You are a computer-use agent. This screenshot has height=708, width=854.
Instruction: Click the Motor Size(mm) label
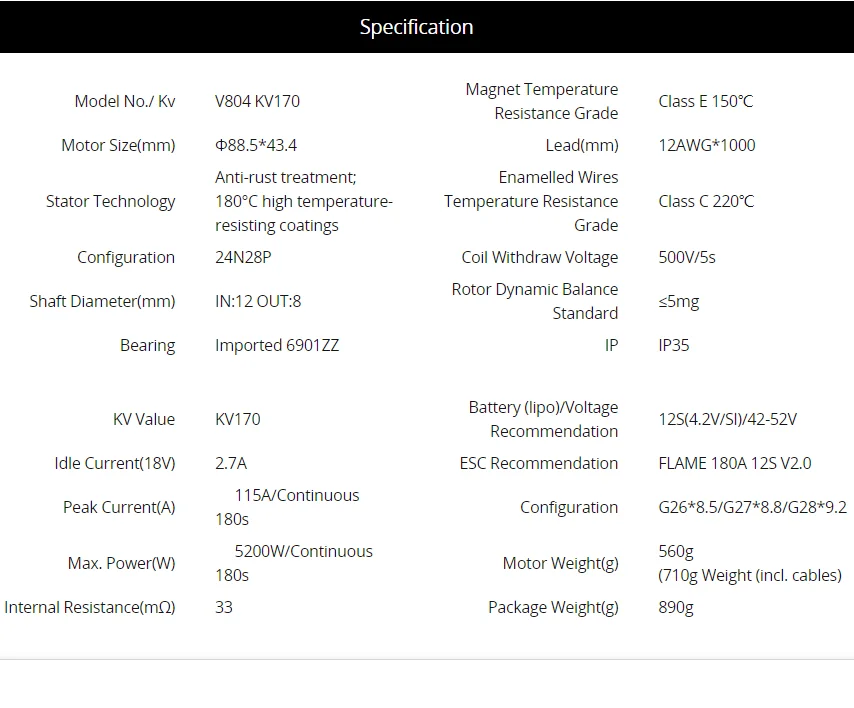pyautogui.click(x=118, y=145)
